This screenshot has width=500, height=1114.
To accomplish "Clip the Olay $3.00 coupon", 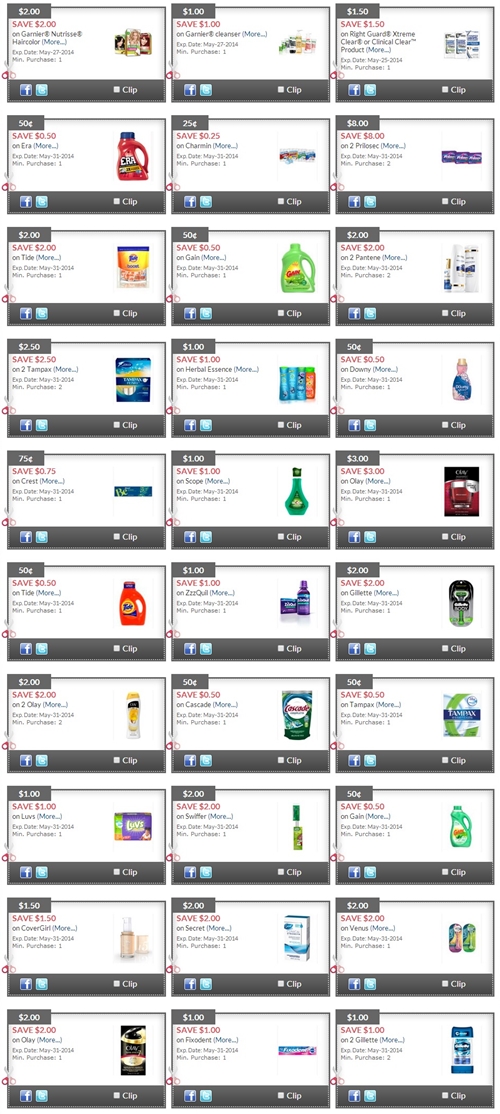I will click(445, 536).
